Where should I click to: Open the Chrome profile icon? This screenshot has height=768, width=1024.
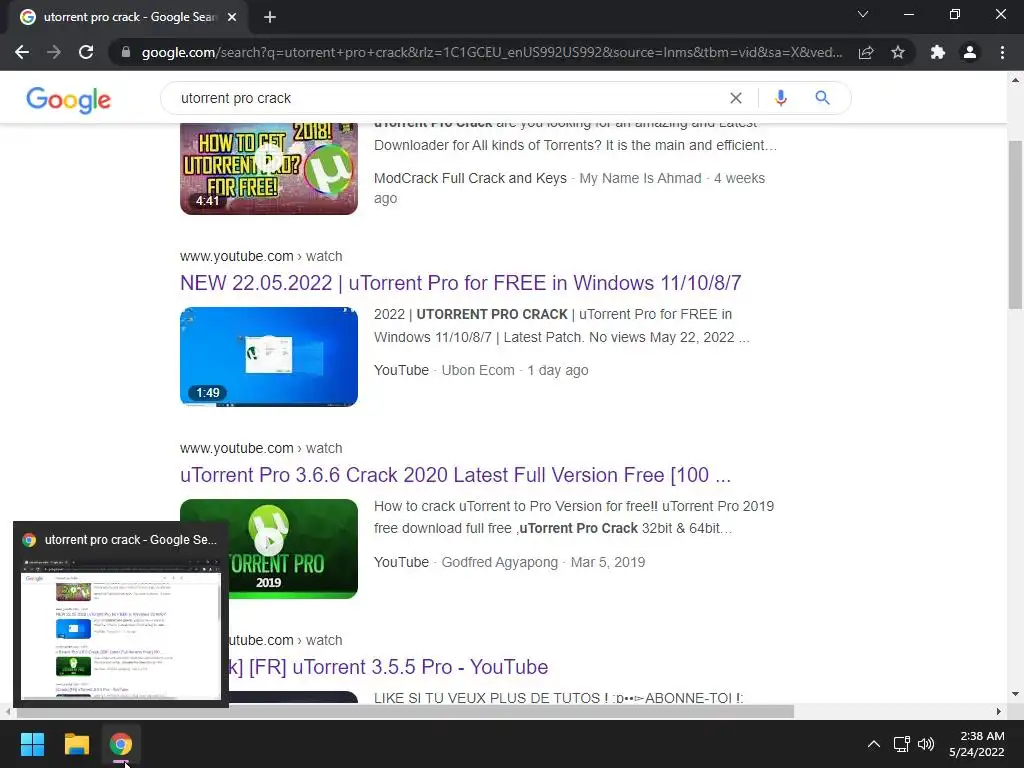(x=970, y=52)
